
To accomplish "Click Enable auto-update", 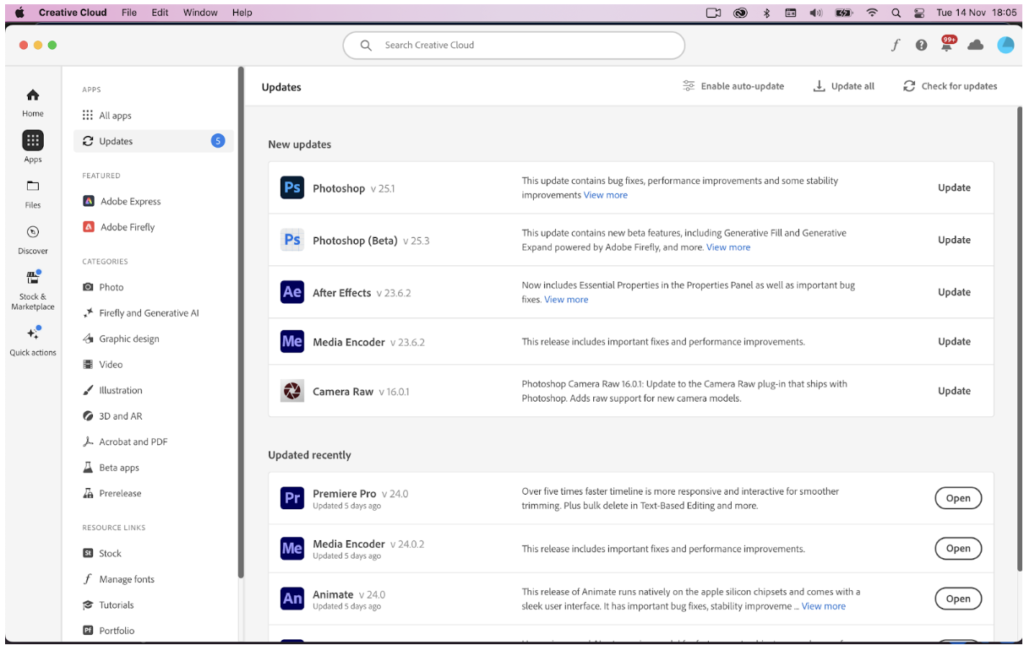I will tap(733, 86).
